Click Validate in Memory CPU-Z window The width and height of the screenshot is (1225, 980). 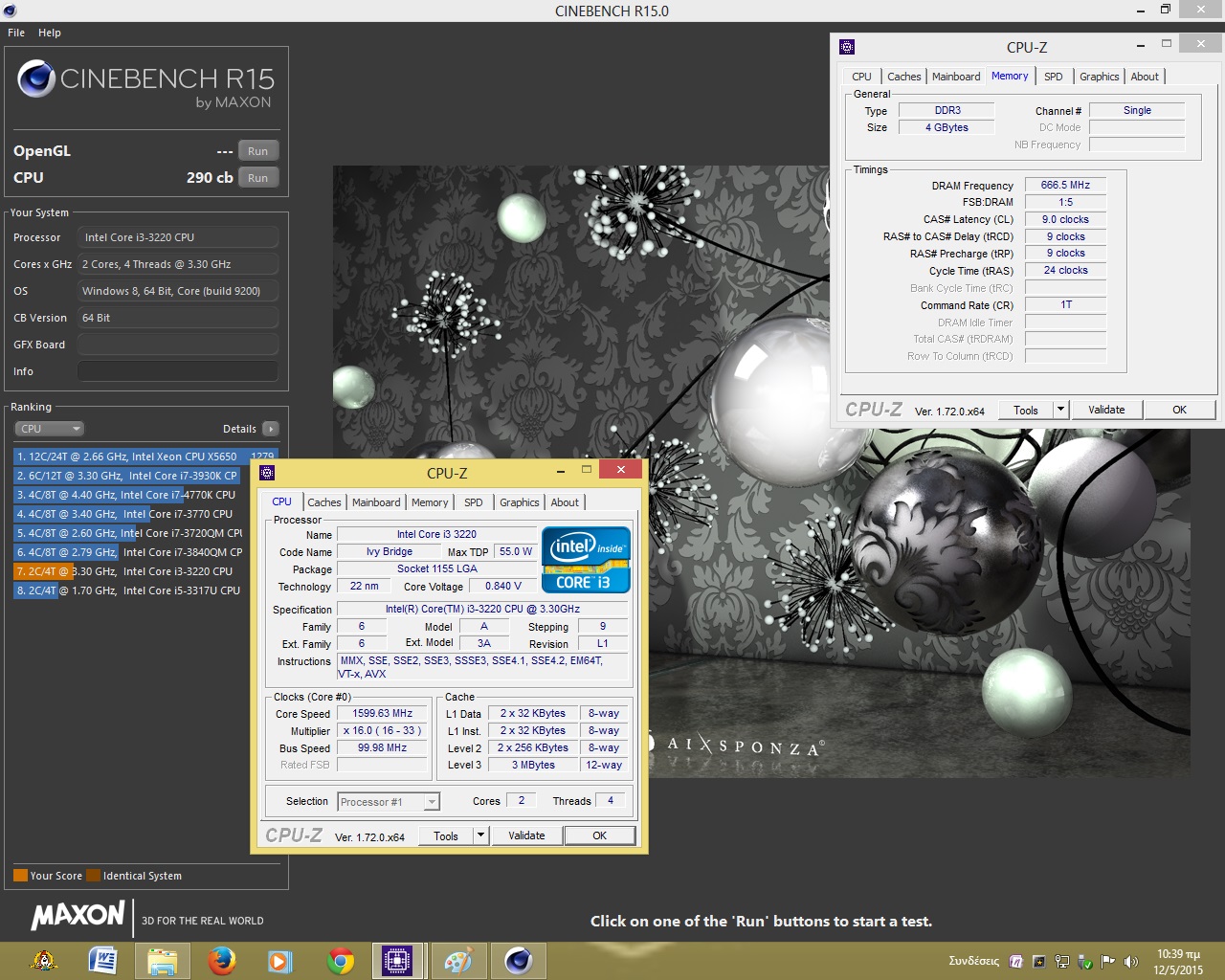click(1106, 410)
